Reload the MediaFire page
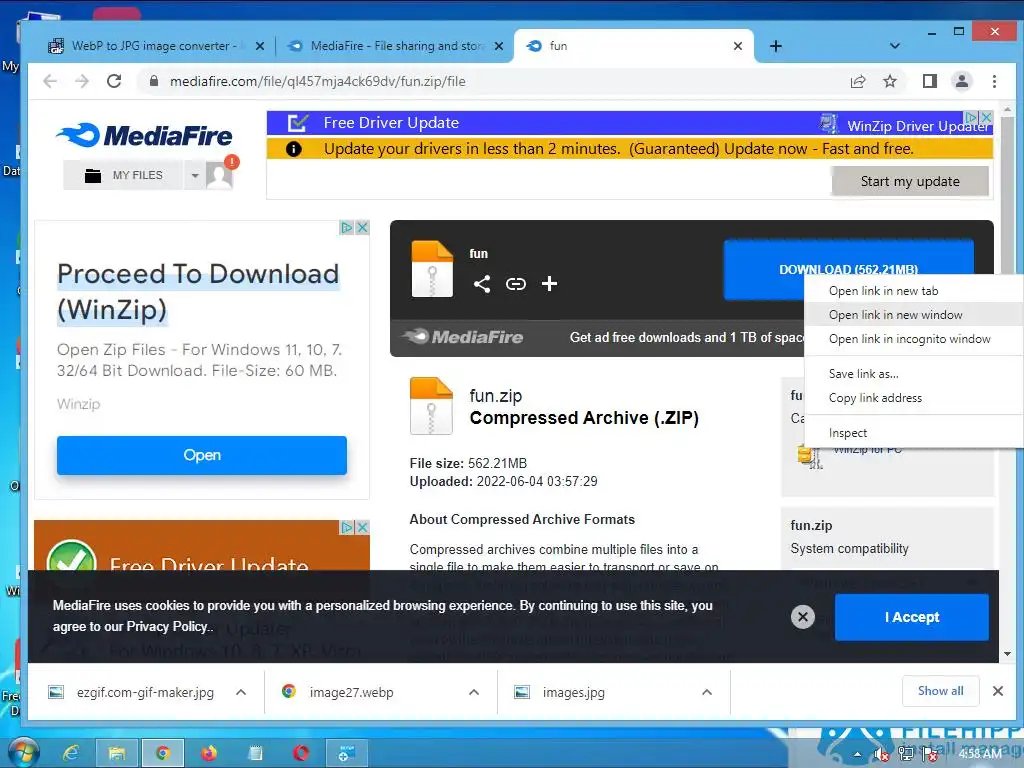The image size is (1024, 768). [x=114, y=81]
